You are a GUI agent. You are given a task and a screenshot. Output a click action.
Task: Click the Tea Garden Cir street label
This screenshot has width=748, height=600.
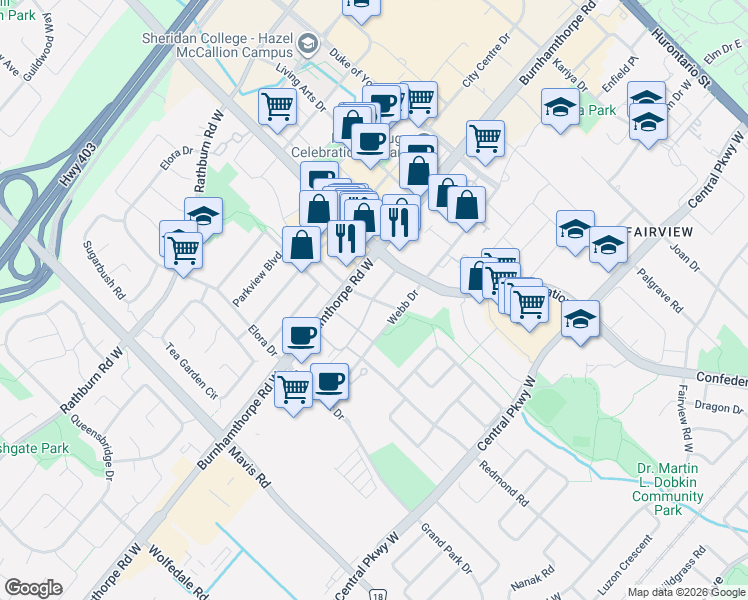191,371
